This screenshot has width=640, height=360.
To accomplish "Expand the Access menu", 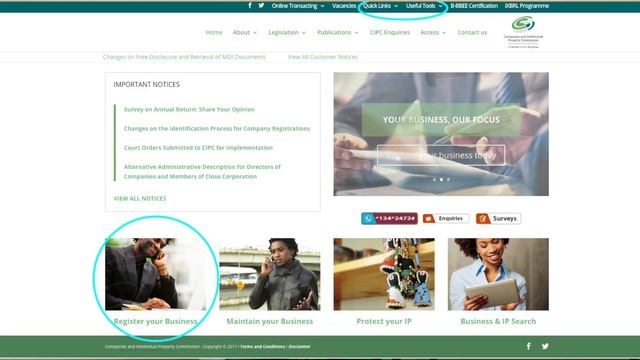I will [x=433, y=32].
